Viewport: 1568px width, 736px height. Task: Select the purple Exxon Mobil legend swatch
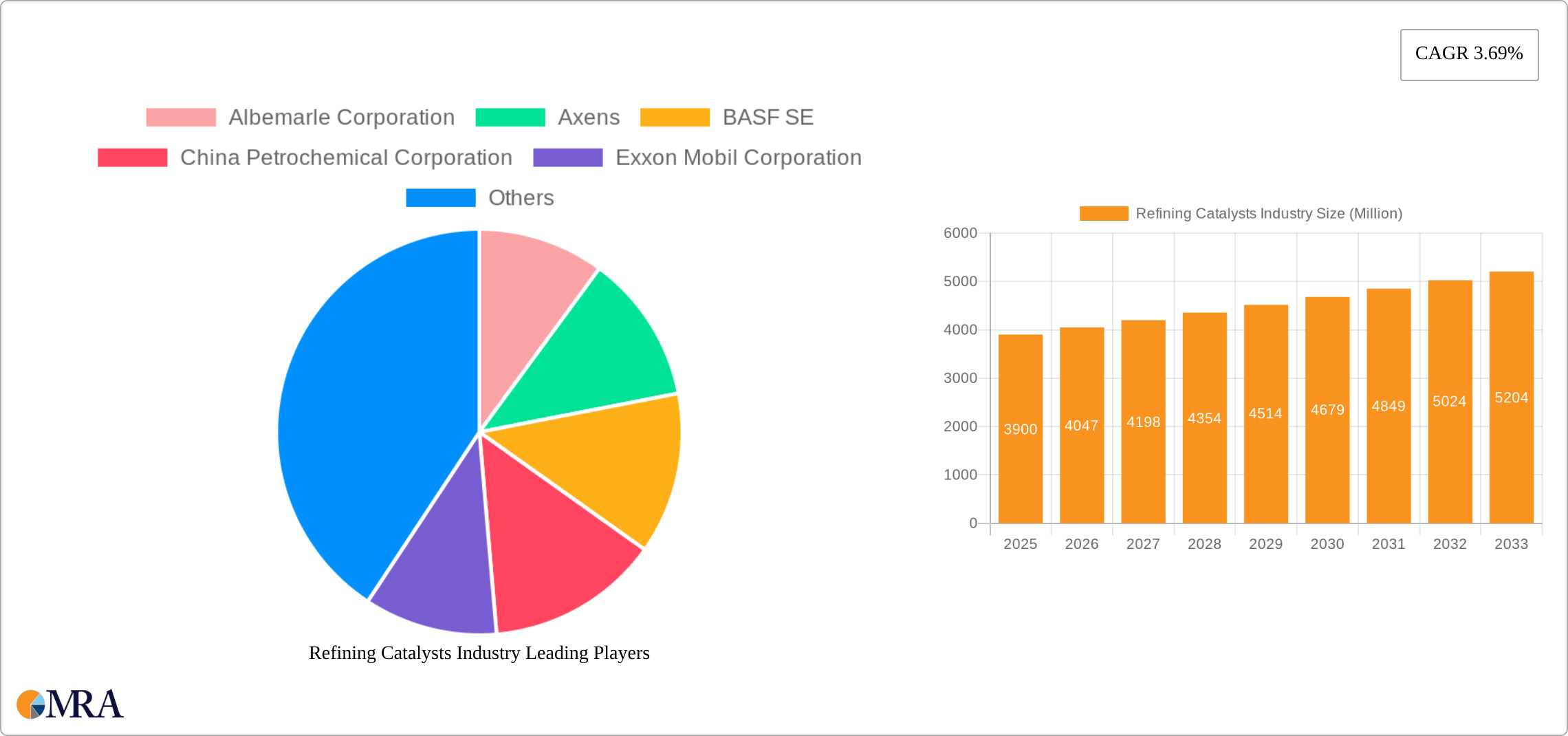click(x=567, y=157)
